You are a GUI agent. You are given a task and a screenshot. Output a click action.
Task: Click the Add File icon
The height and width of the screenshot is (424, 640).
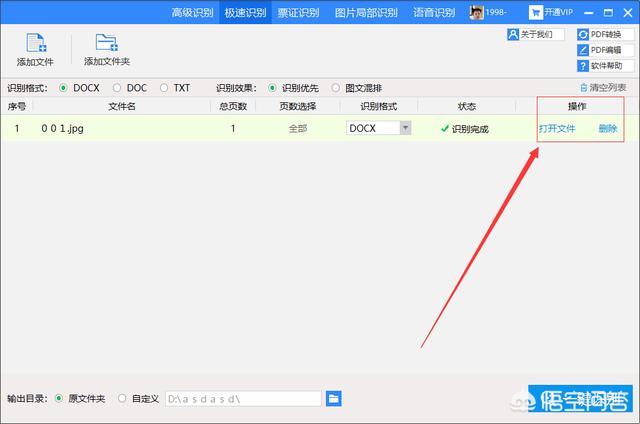[36, 44]
